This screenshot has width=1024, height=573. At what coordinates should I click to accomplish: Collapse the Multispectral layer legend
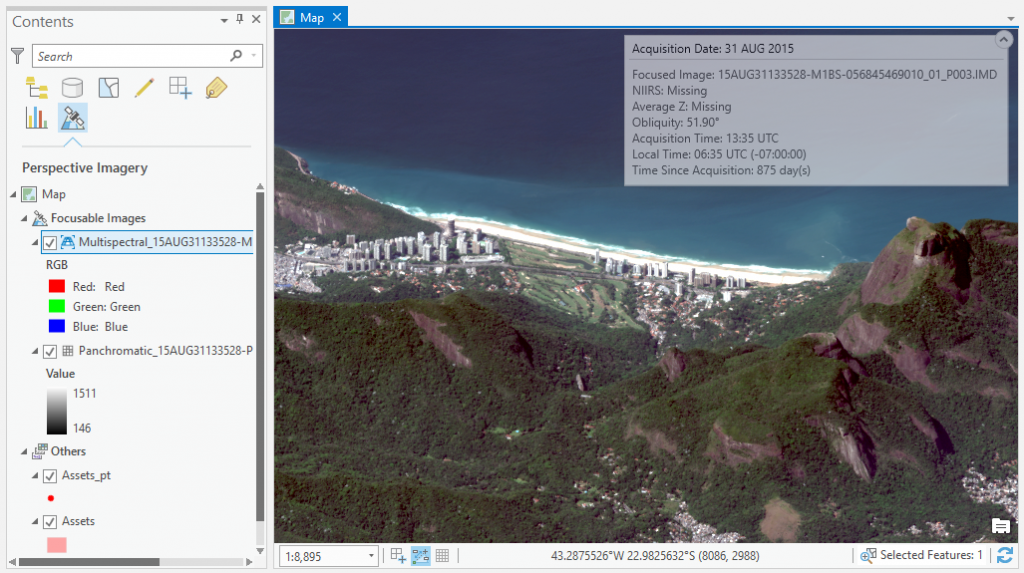click(x=35, y=242)
